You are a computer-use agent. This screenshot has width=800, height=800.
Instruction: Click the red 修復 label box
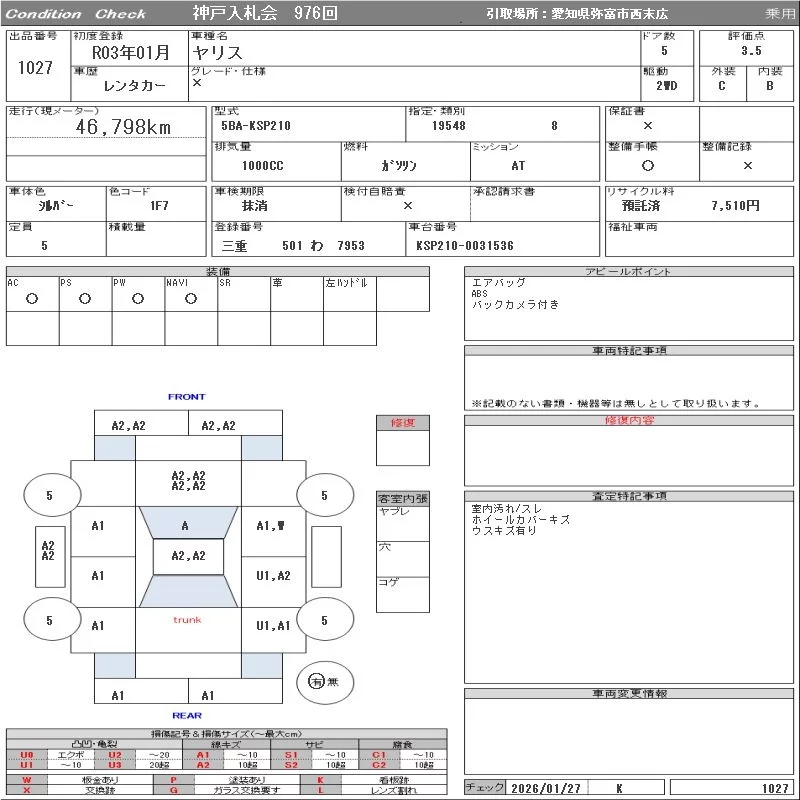tap(403, 423)
